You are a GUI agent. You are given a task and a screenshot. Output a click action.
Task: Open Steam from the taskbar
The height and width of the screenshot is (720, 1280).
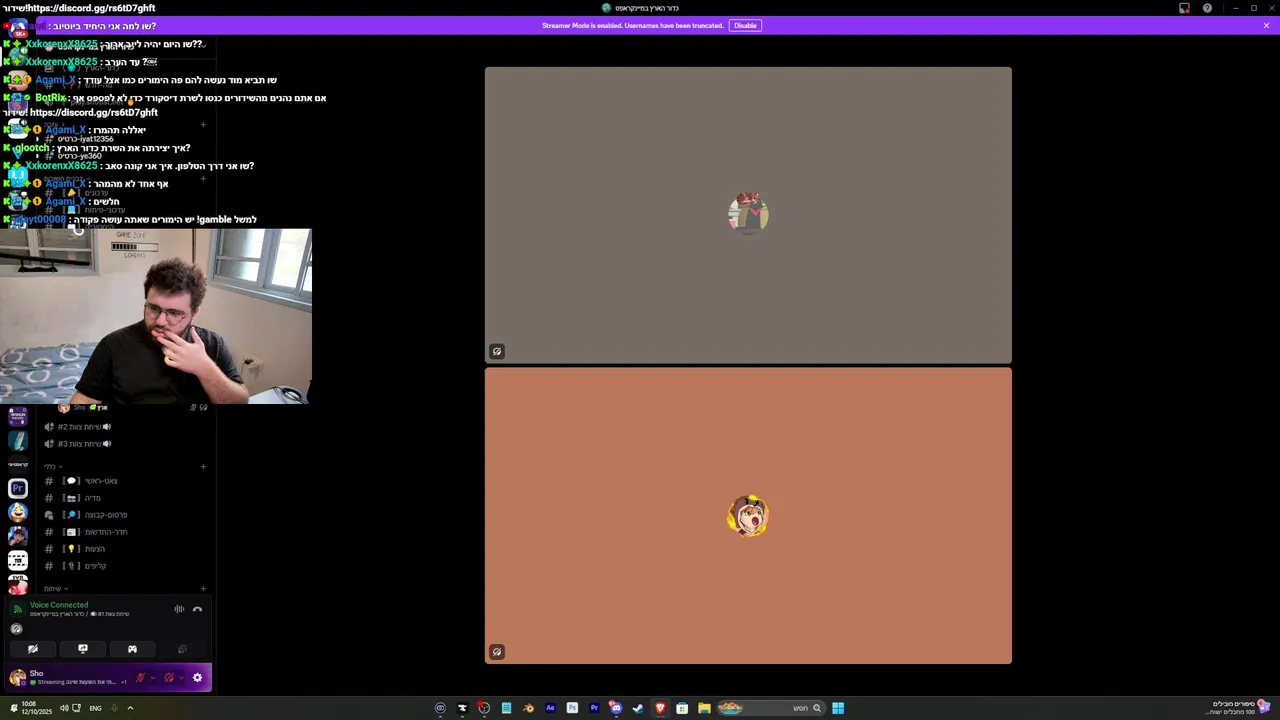pyautogui.click(x=638, y=708)
